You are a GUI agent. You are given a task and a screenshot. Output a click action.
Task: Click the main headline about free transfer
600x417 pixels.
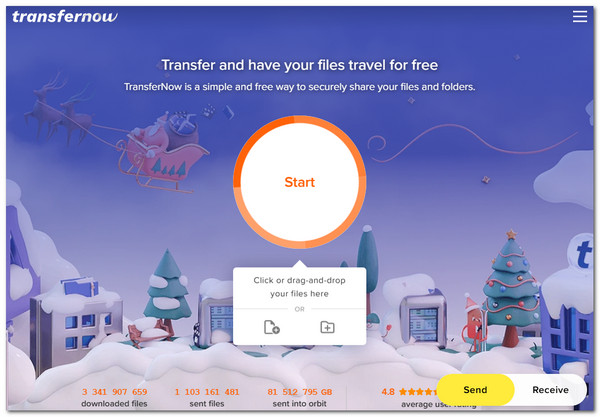coord(300,65)
